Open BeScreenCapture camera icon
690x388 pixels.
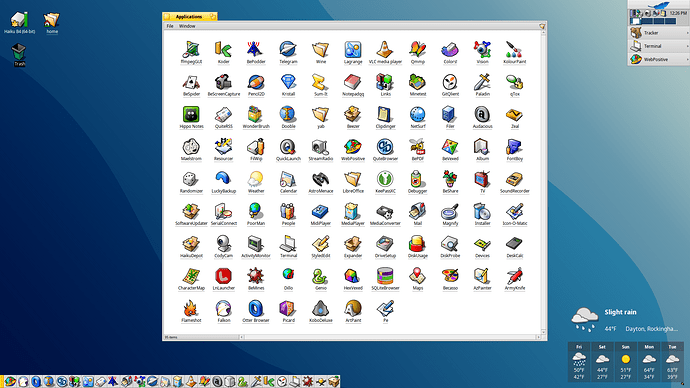(x=224, y=82)
